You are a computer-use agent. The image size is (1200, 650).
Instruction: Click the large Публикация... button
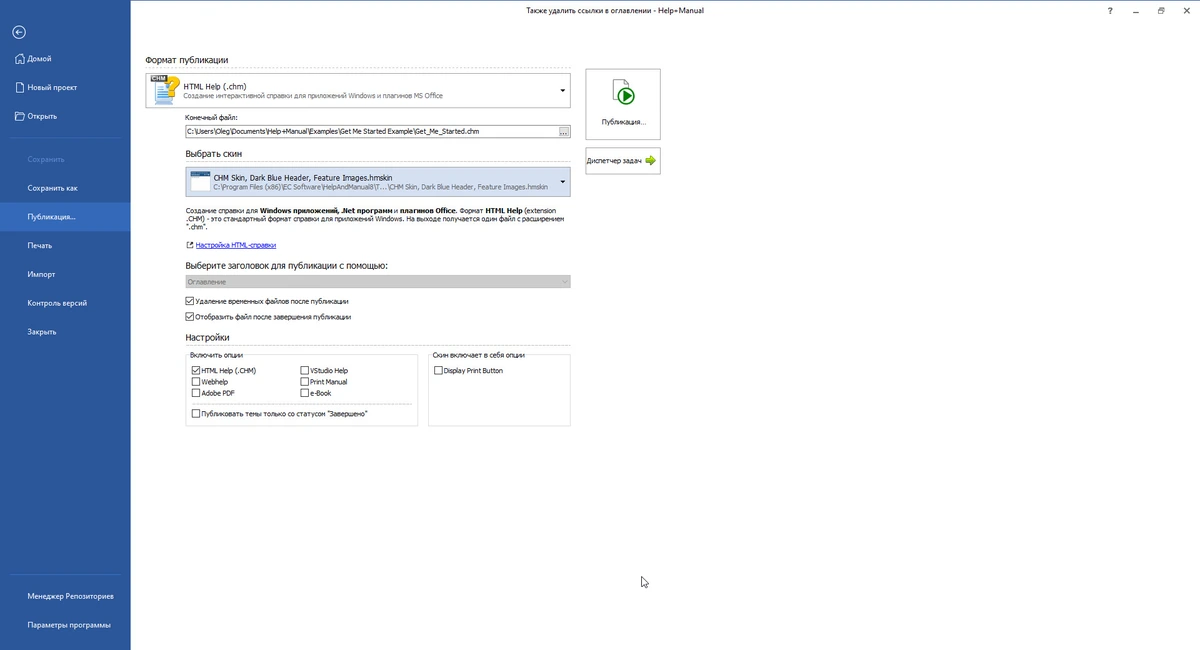click(x=623, y=104)
